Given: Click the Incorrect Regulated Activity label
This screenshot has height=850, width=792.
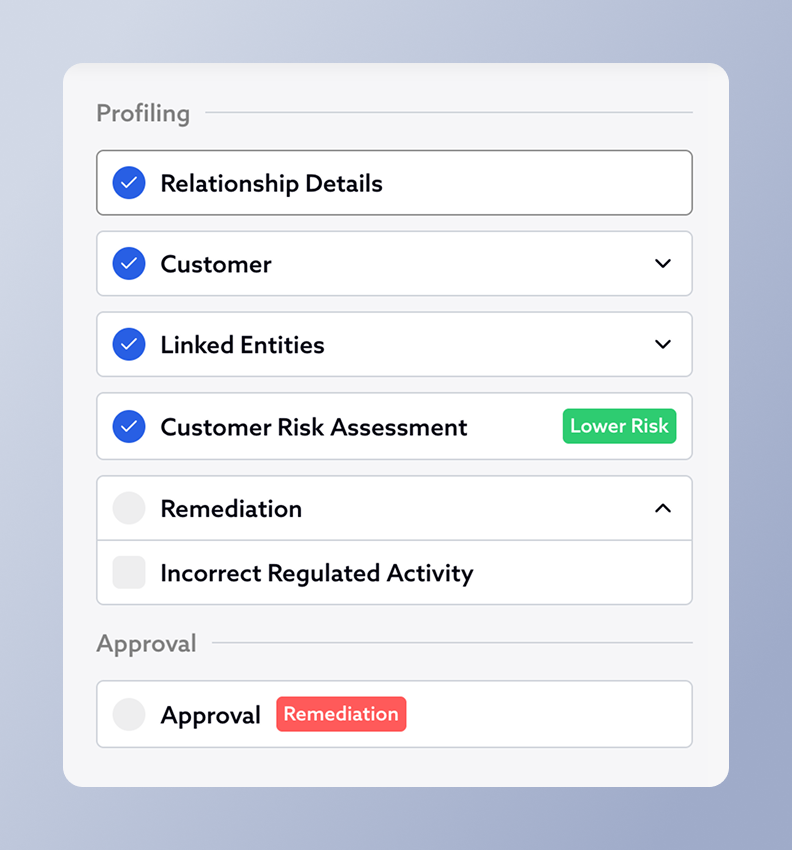Looking at the screenshot, I should pos(316,573).
